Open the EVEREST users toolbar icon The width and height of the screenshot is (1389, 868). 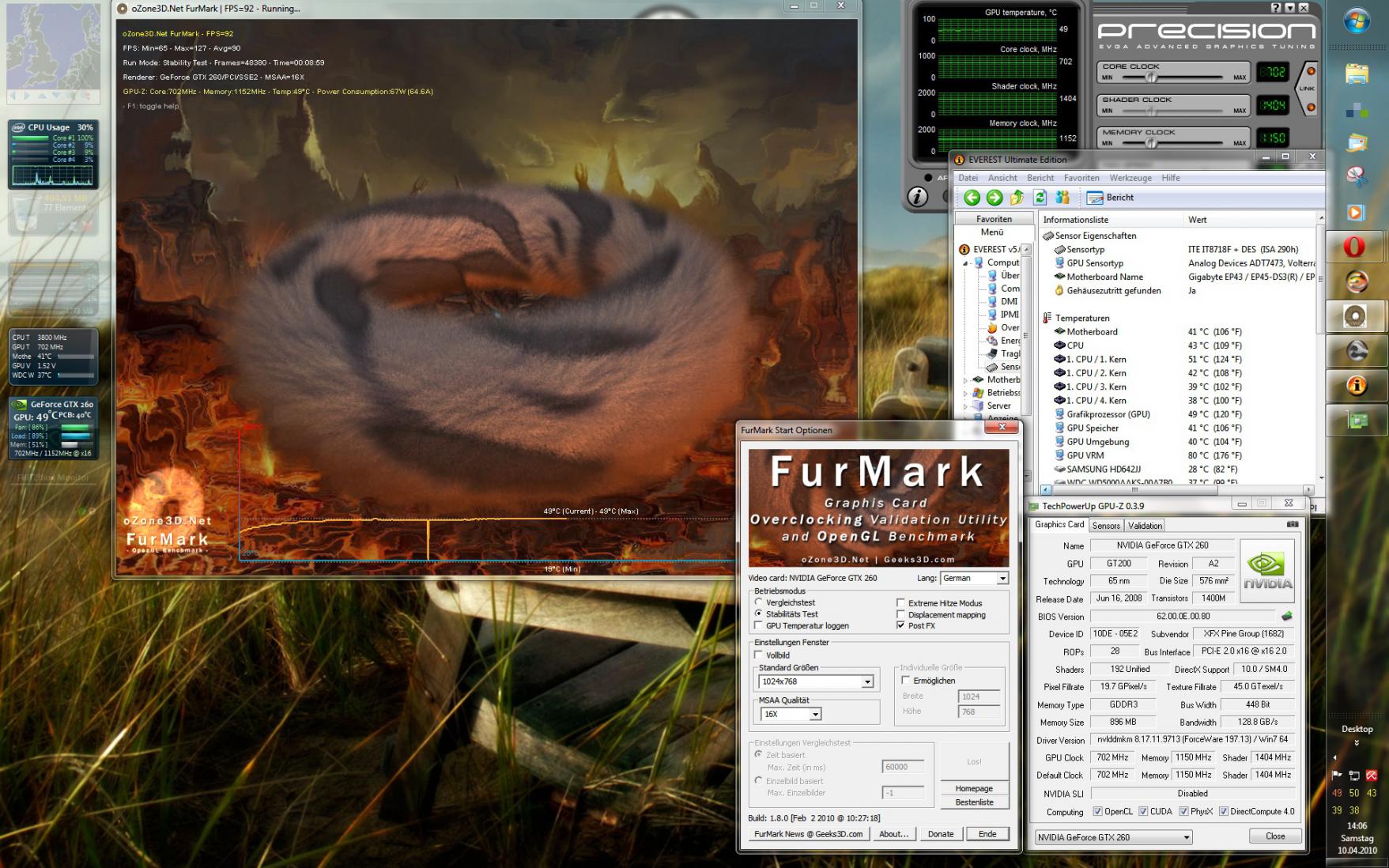pyautogui.click(x=1063, y=198)
